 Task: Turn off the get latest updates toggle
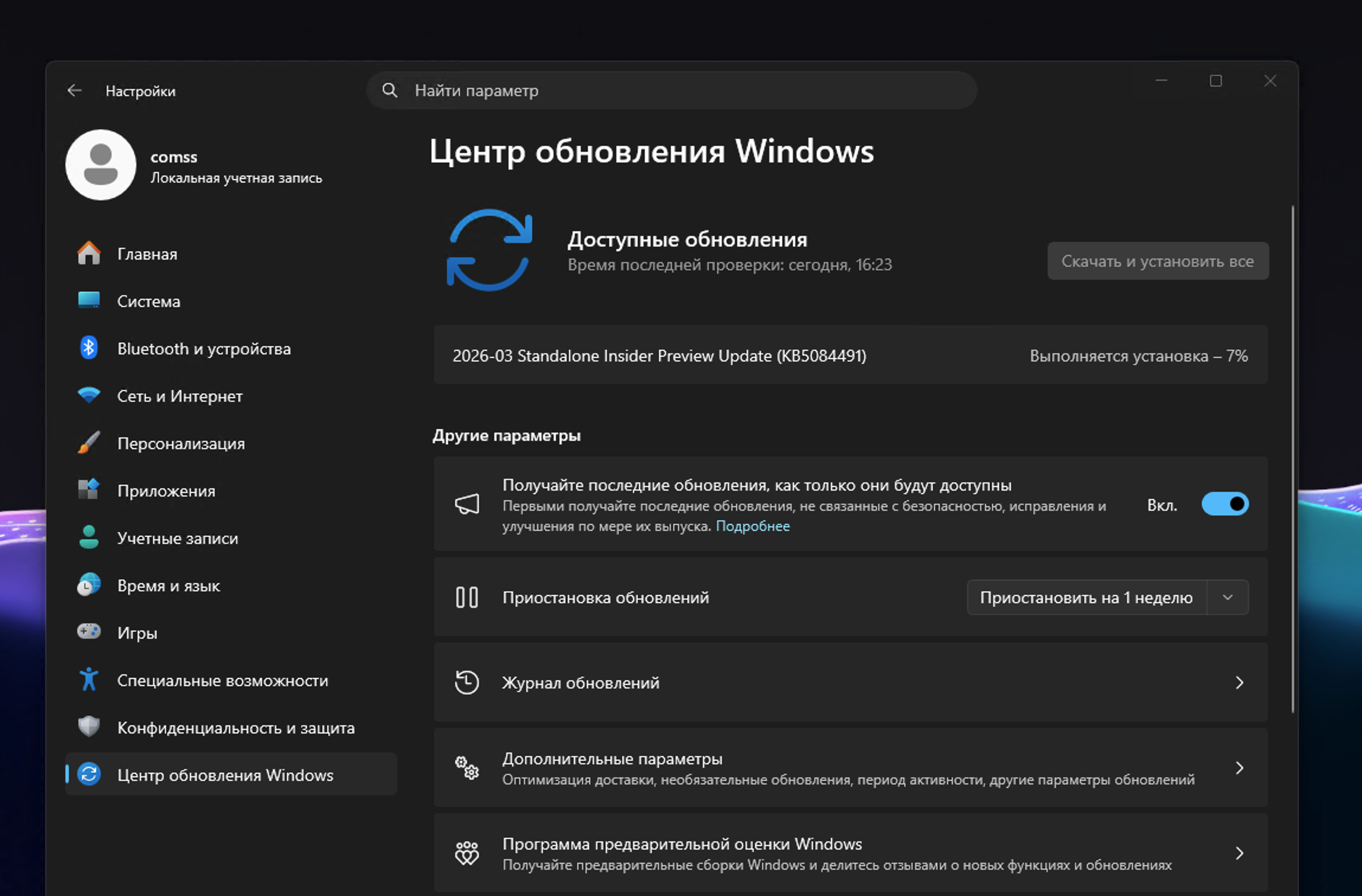click(1224, 504)
